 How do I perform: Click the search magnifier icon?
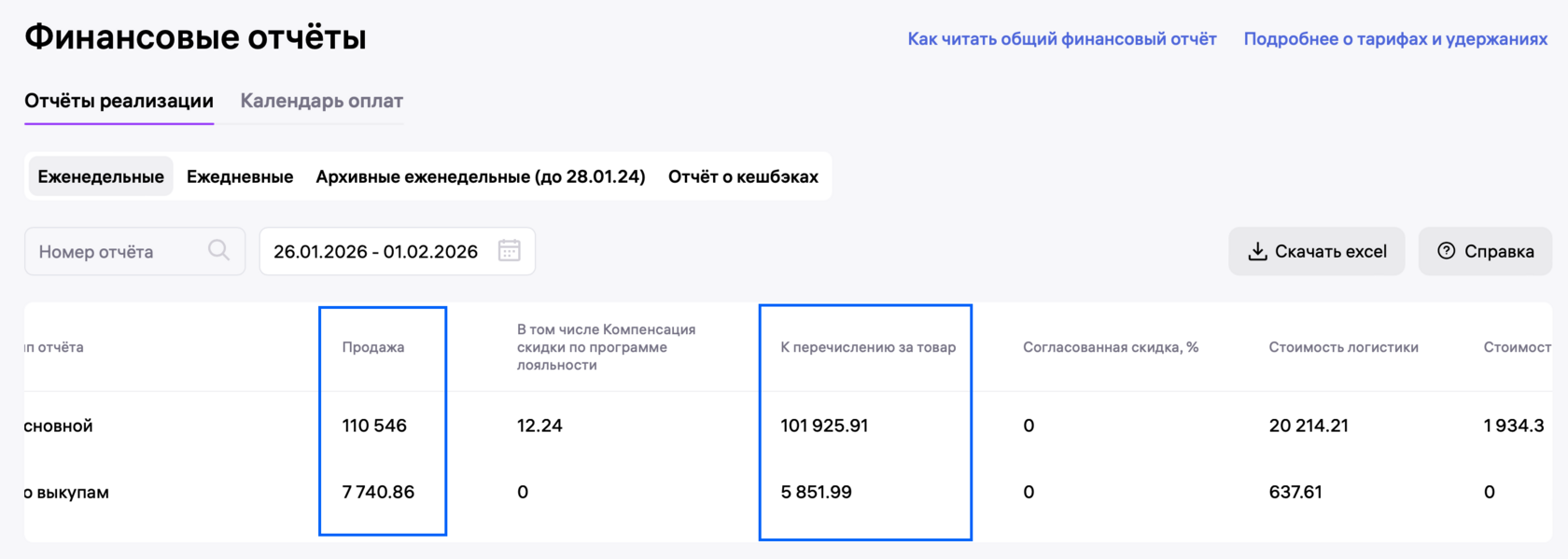point(218,250)
